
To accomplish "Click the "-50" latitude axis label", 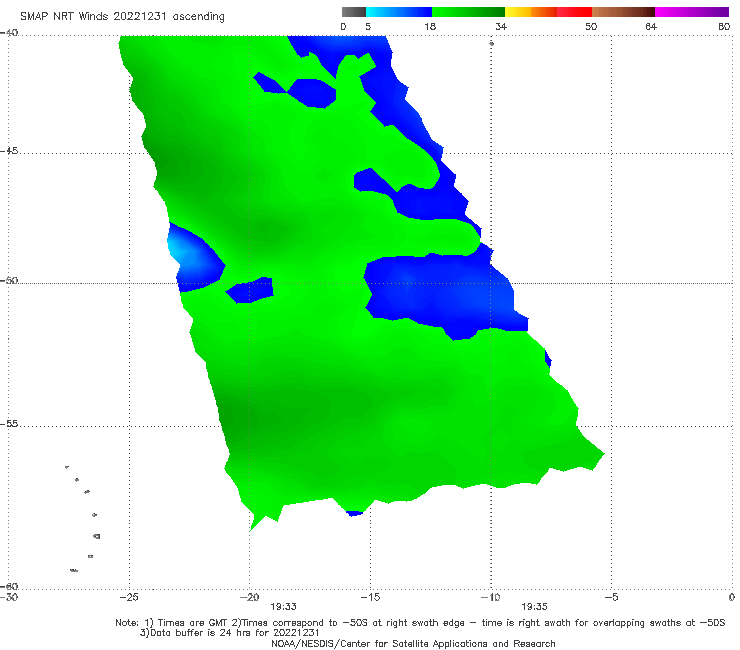I will pos(9,280).
